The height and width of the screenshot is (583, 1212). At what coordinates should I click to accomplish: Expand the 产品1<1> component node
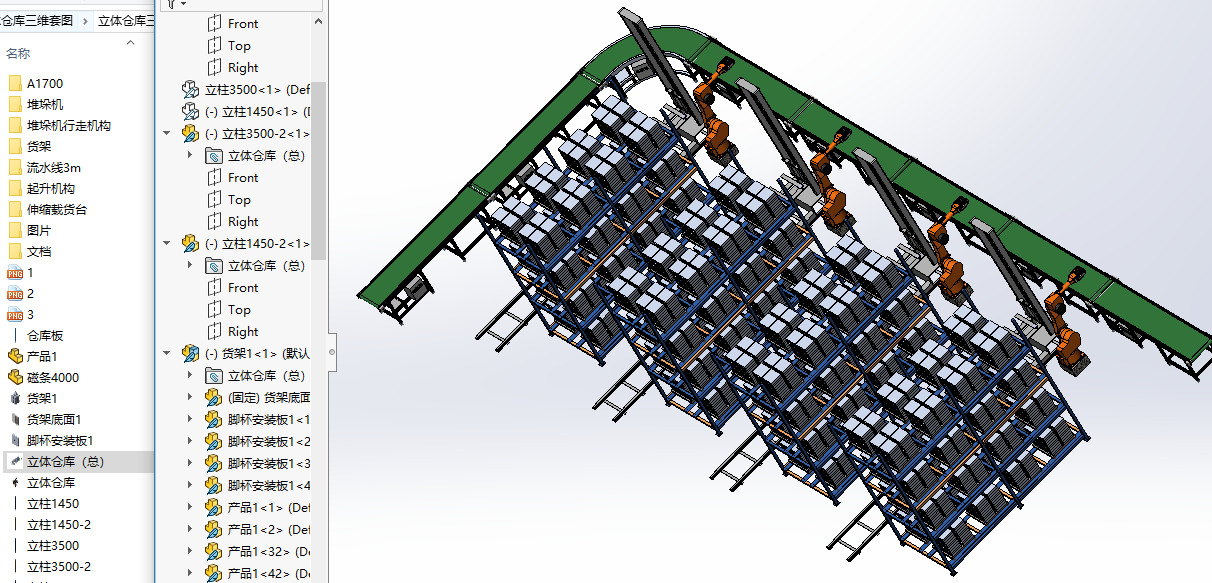coord(189,508)
